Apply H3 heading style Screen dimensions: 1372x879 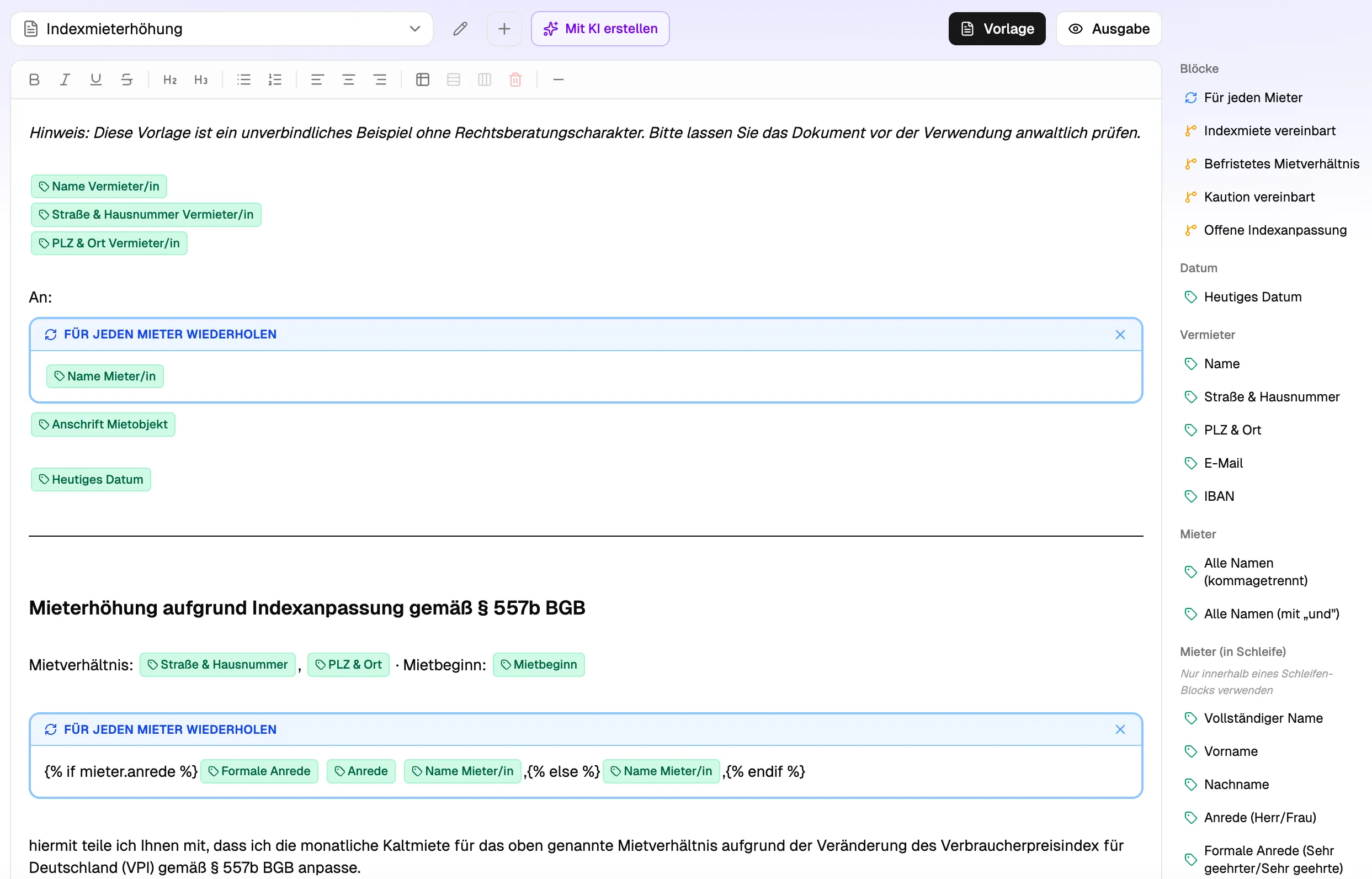click(201, 80)
